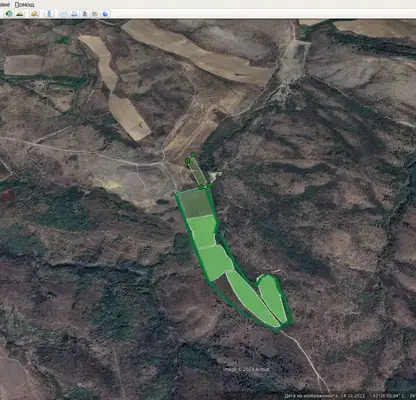Click the Save Image icon in the toolbar

point(85,14)
